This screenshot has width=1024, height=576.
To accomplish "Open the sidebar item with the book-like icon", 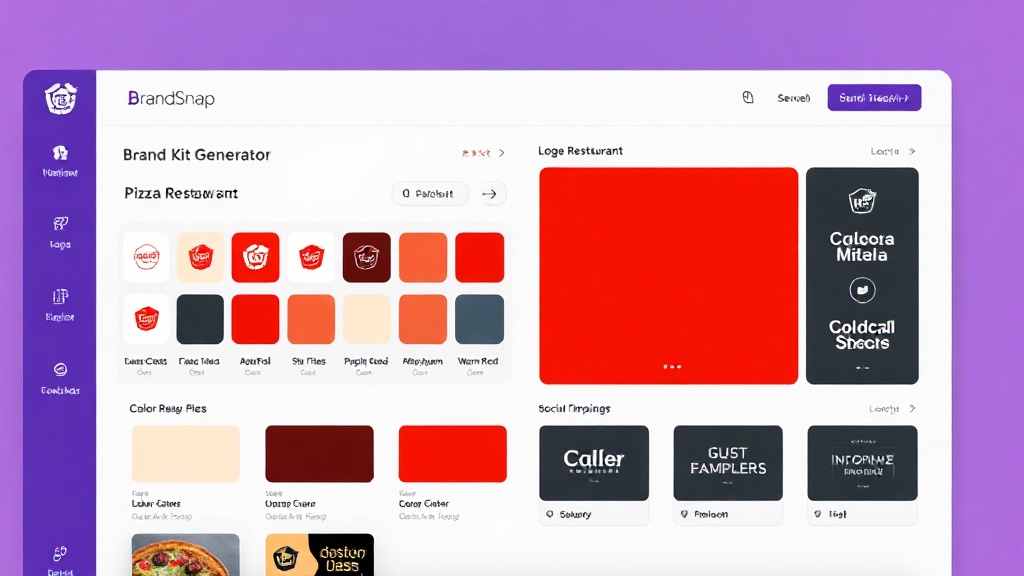I will click(60, 305).
